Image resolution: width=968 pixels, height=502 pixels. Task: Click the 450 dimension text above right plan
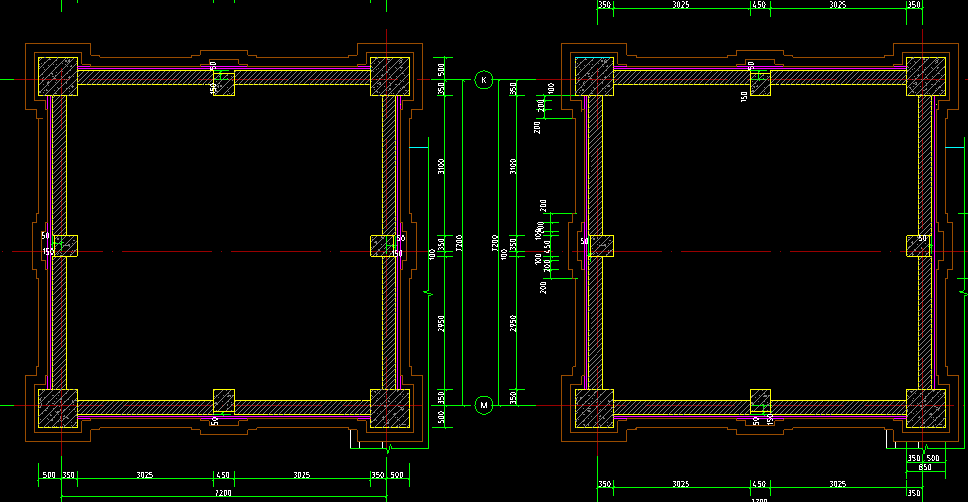tap(759, 5)
